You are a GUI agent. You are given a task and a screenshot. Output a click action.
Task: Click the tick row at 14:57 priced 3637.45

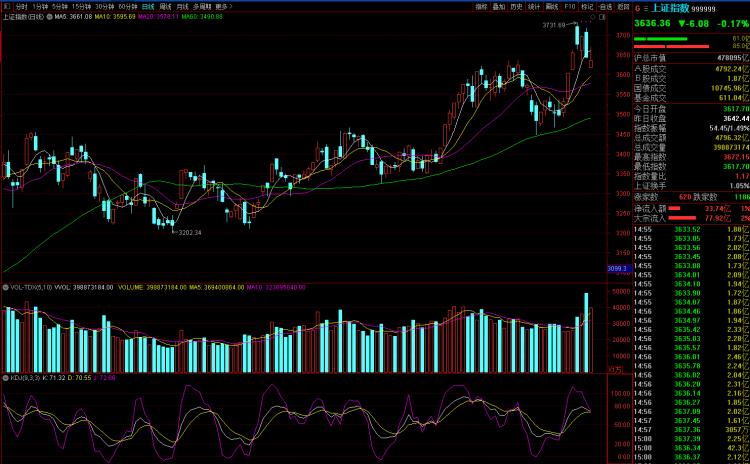tap(692, 421)
